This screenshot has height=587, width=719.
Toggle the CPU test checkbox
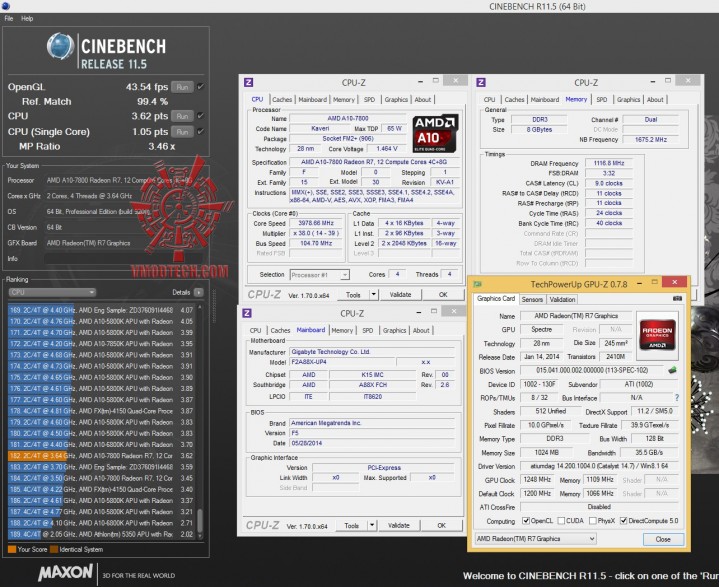(x=200, y=116)
